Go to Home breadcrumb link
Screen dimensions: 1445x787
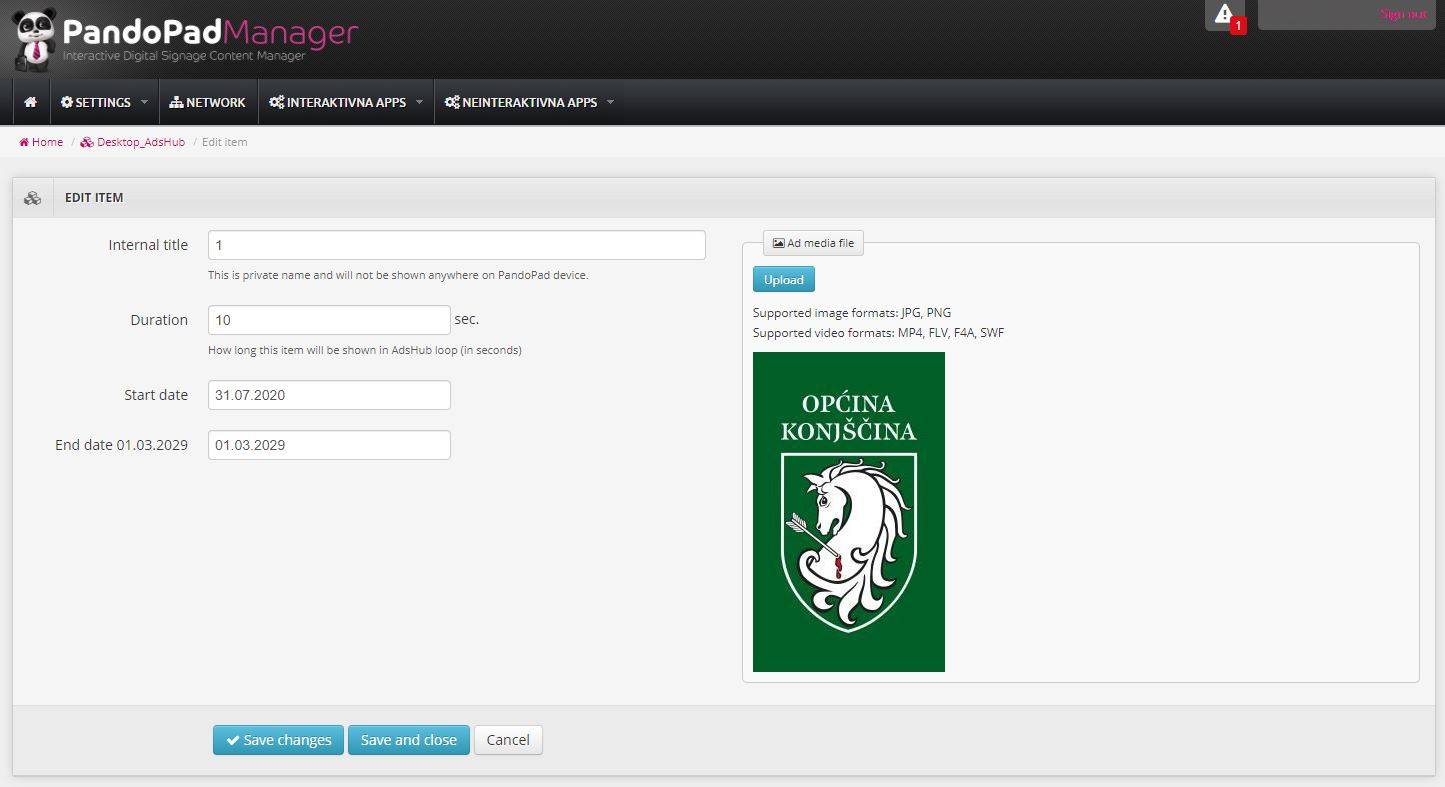(x=41, y=142)
